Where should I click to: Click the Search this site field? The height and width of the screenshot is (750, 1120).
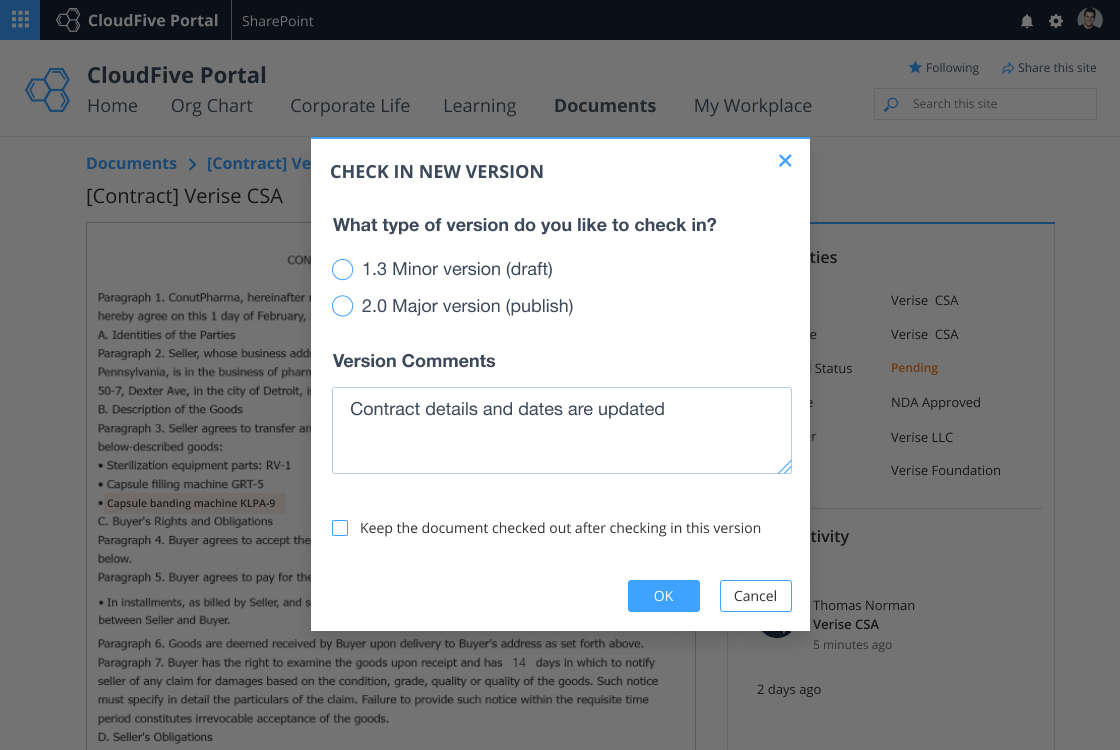(995, 104)
